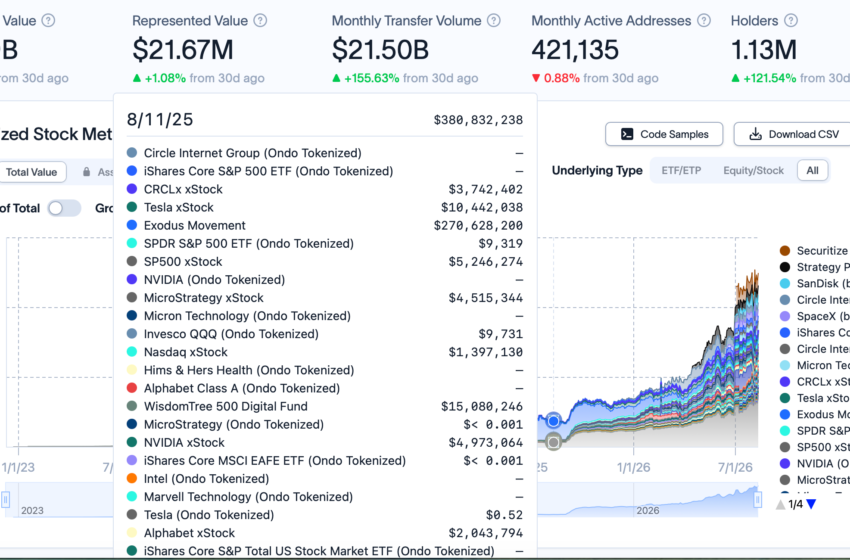Screen dimensions: 850x560
Task: Open Holders help icon
Action: click(791, 21)
